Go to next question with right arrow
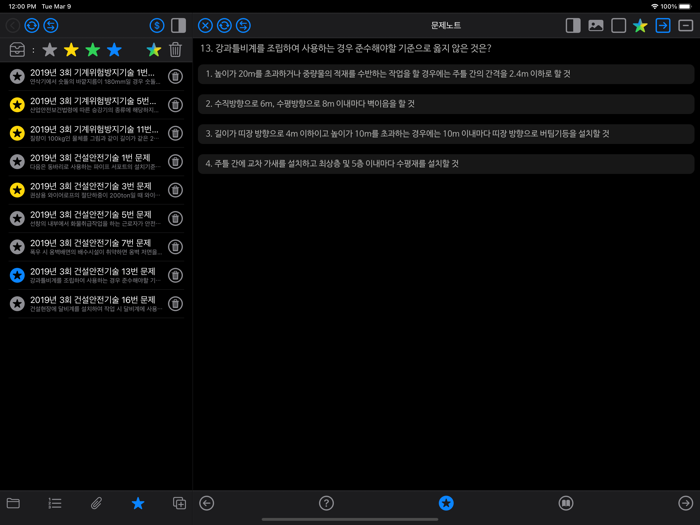 point(685,503)
